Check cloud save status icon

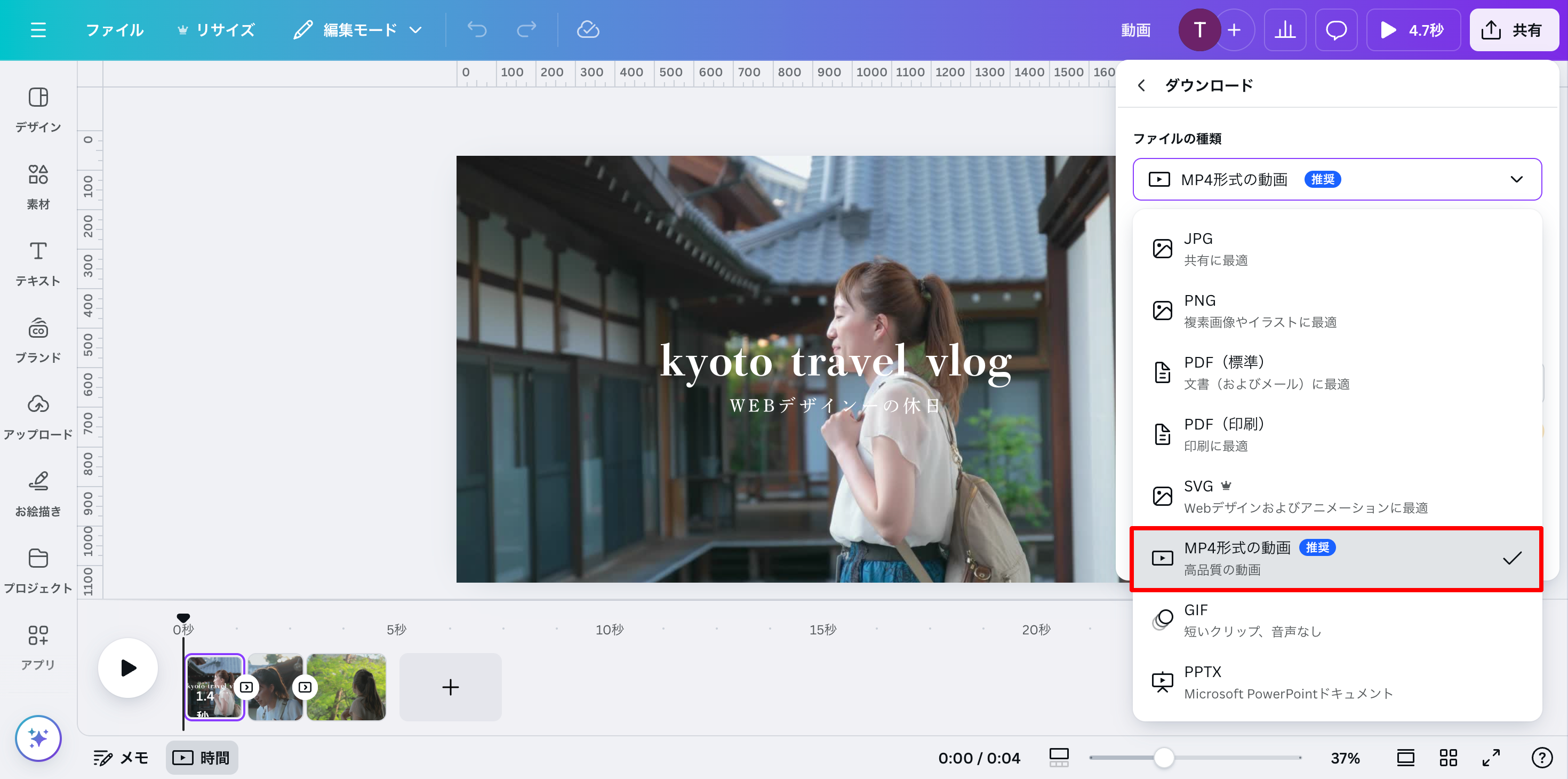pyautogui.click(x=588, y=30)
